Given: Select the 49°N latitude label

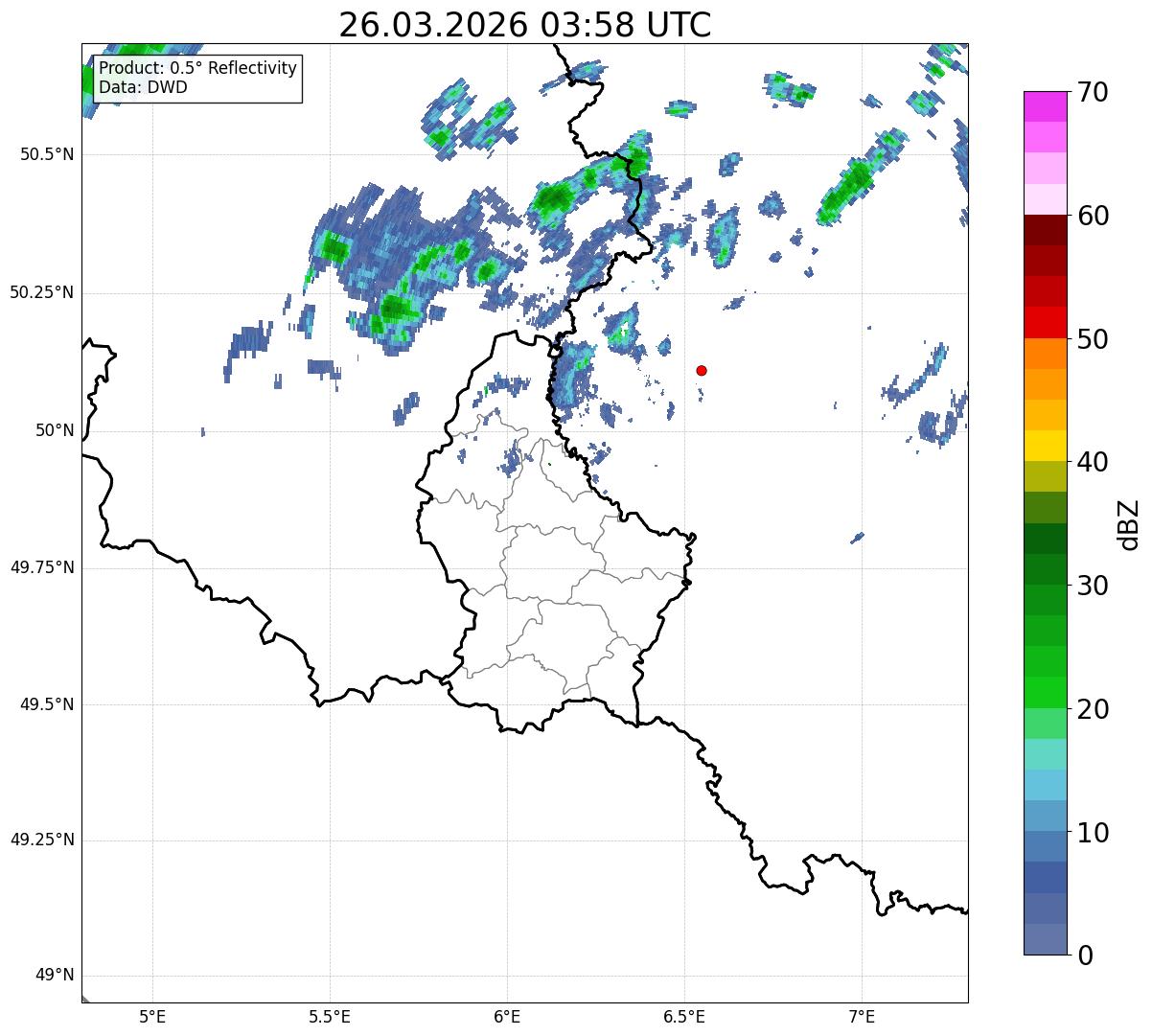Looking at the screenshot, I should point(55,976).
